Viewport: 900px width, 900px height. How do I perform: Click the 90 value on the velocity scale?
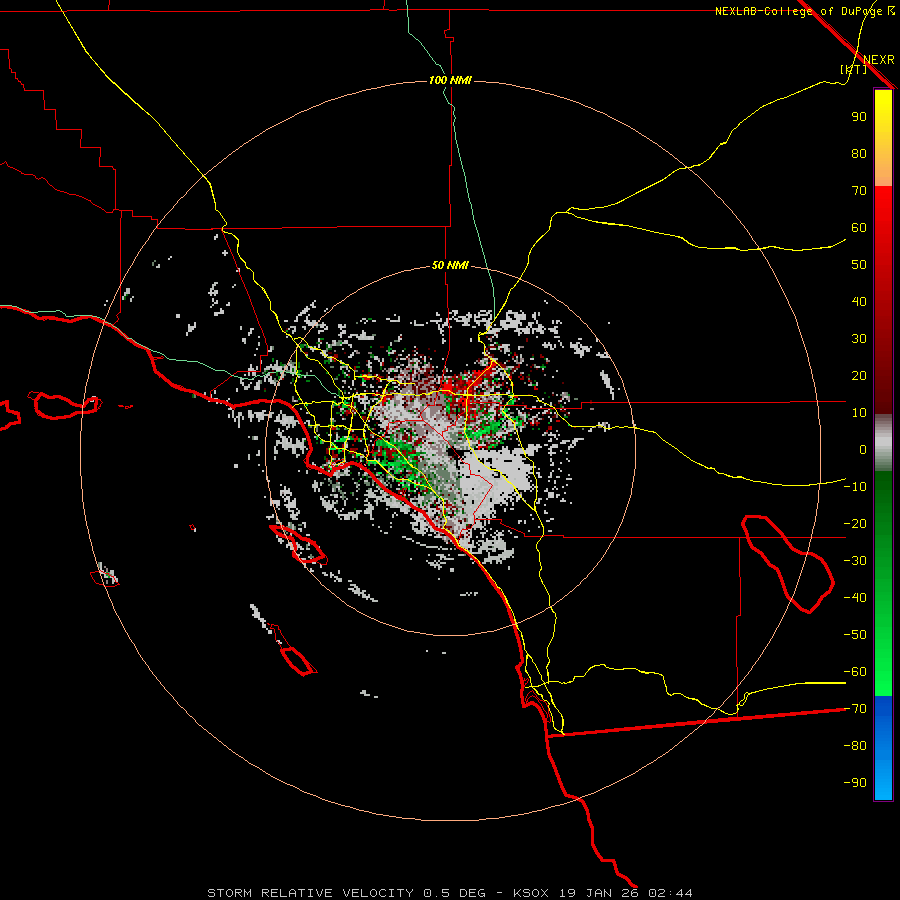859,117
